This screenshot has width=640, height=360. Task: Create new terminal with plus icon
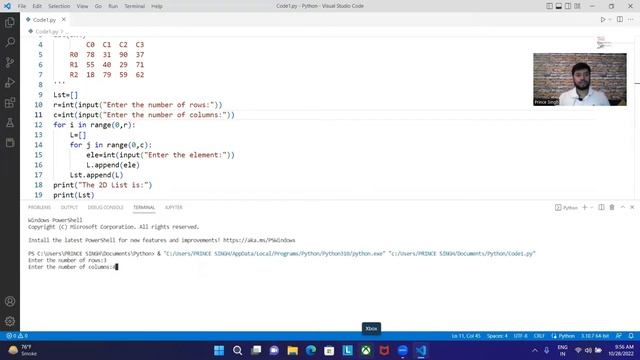[584, 207]
